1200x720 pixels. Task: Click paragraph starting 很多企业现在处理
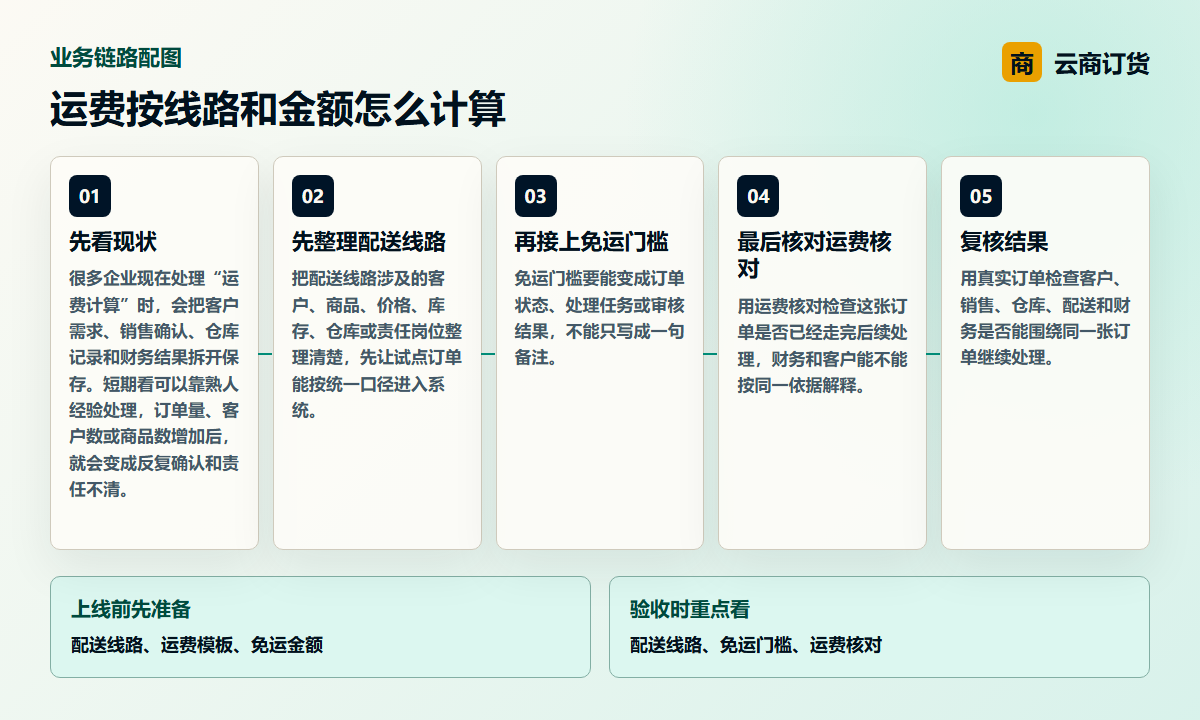click(154, 384)
